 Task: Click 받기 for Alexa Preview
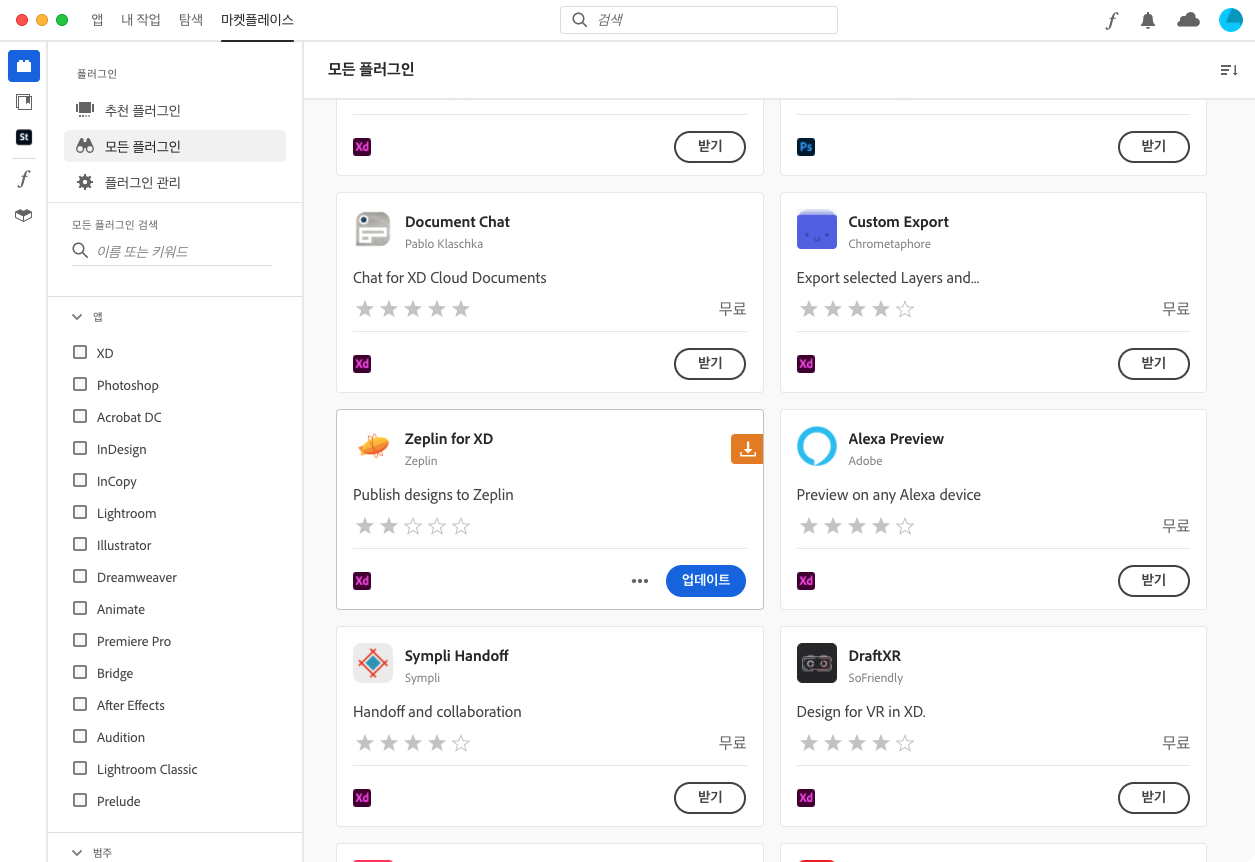[1153, 580]
